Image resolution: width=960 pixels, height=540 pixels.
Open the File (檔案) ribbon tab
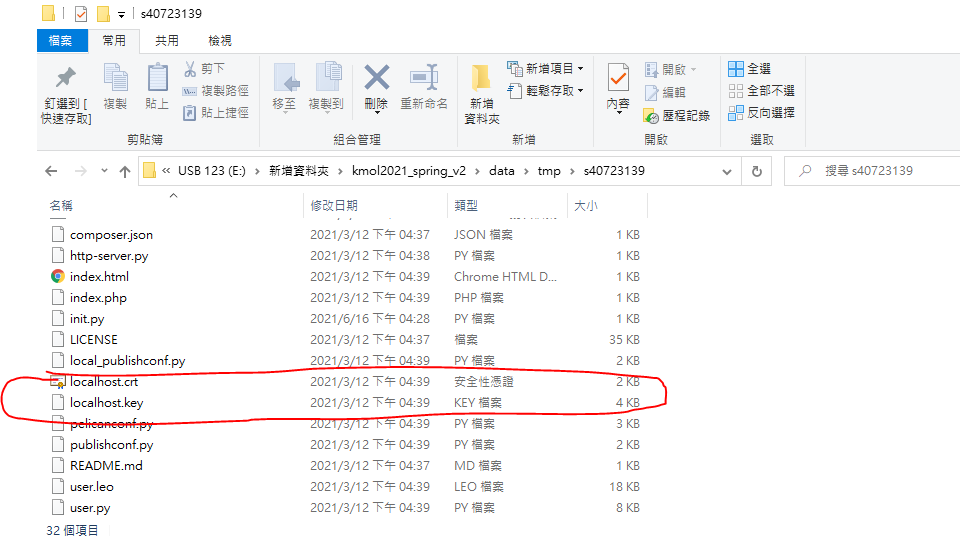(61, 41)
